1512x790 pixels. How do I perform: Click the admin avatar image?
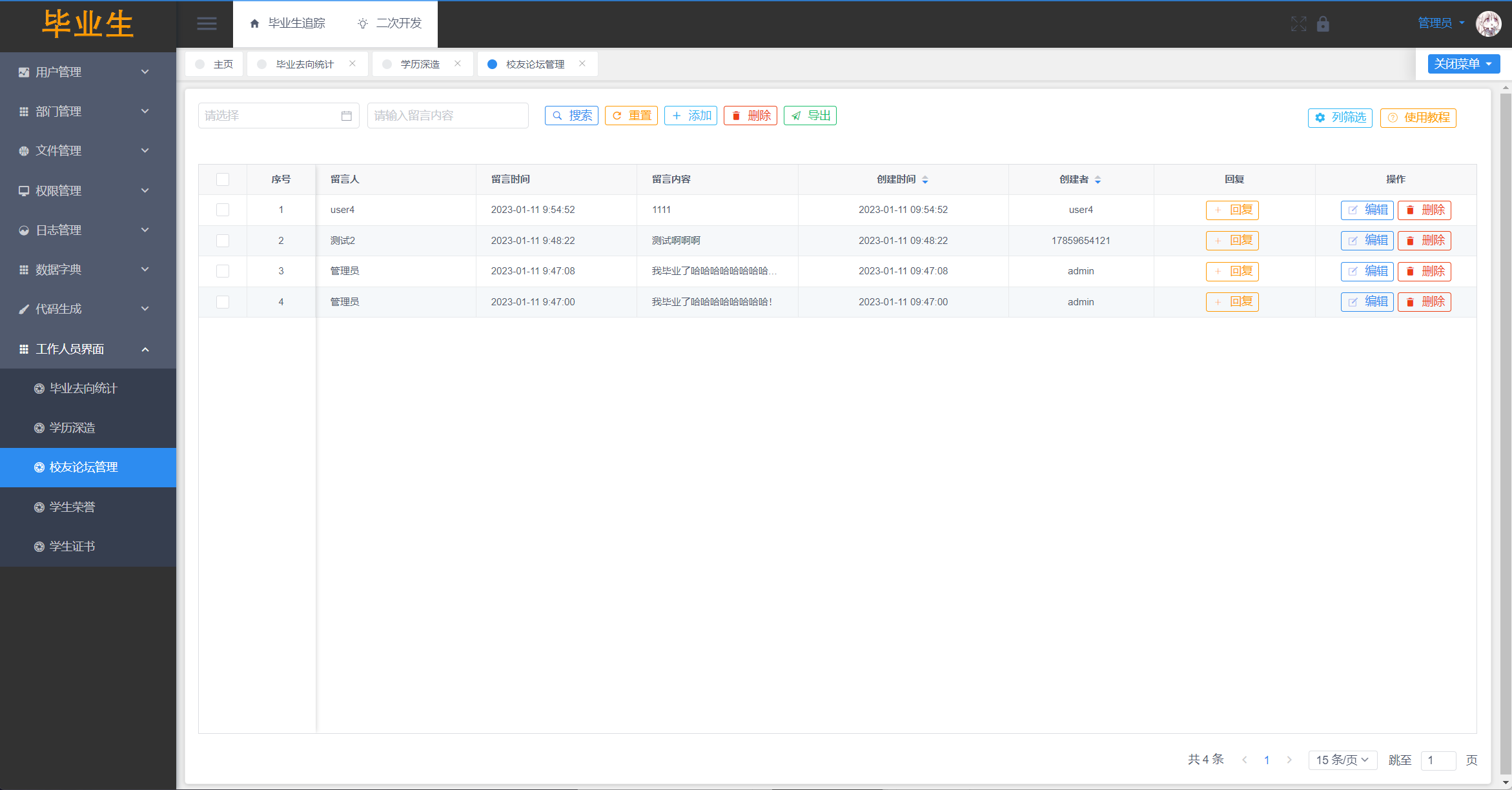(x=1488, y=24)
